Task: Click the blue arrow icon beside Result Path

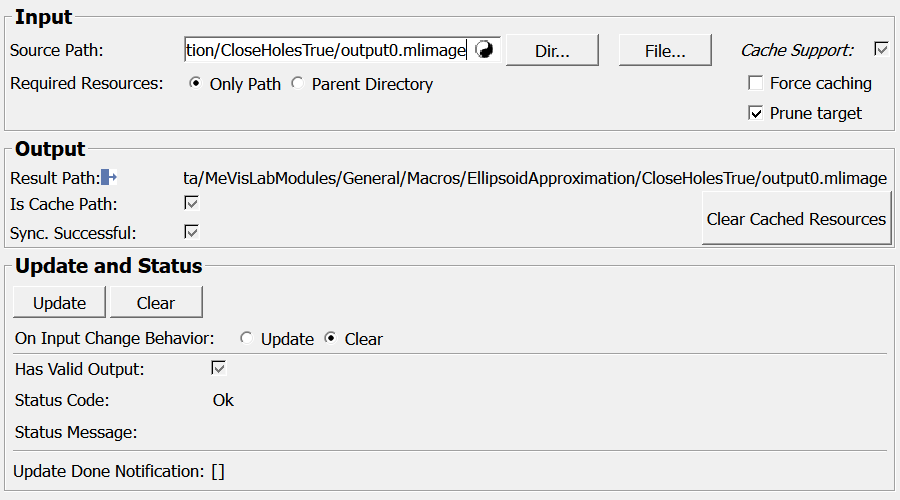Action: click(x=109, y=178)
